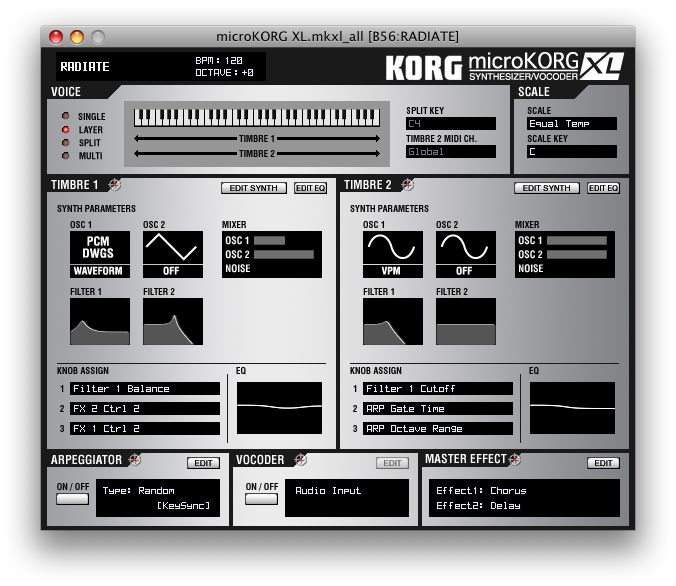Toggle Vocoder ON/OFF button
The height and width of the screenshot is (586, 676).
(x=261, y=499)
